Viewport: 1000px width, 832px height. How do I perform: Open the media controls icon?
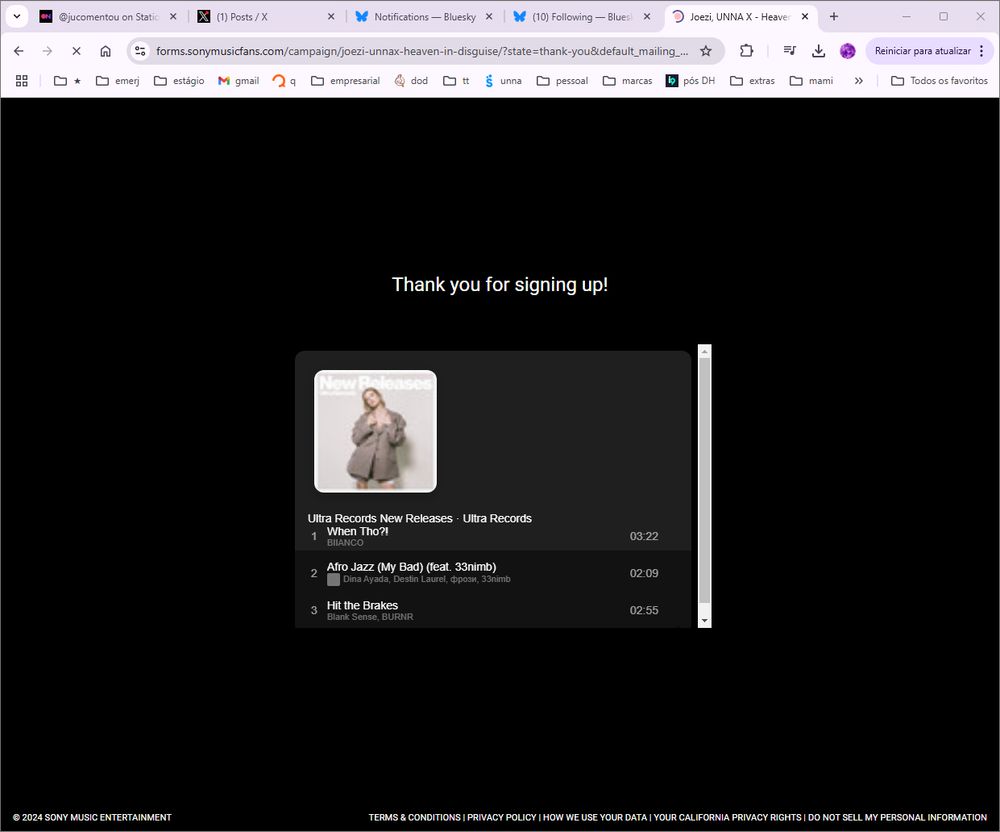790,51
